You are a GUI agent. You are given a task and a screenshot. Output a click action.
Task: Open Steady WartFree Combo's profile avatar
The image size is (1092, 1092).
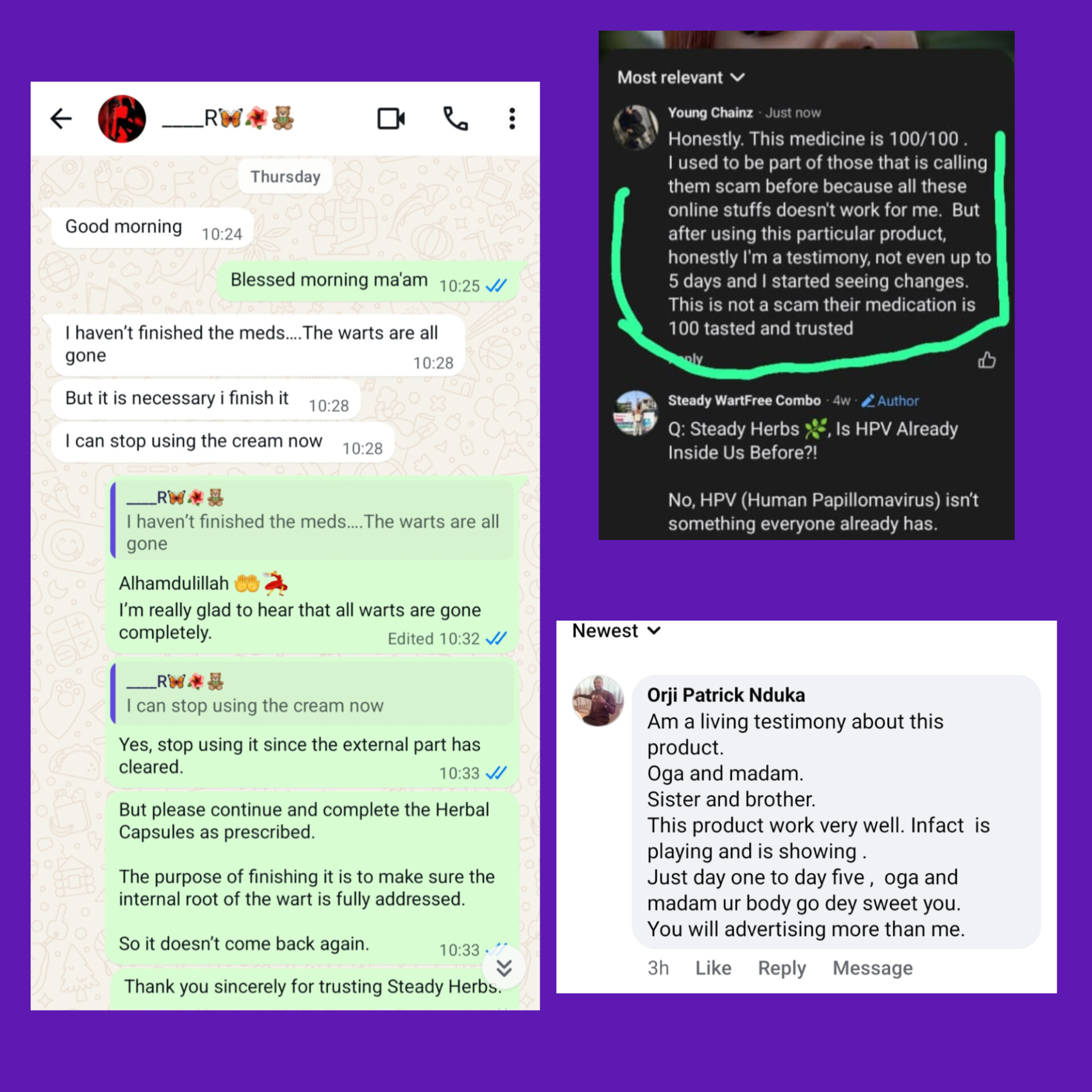tap(635, 413)
